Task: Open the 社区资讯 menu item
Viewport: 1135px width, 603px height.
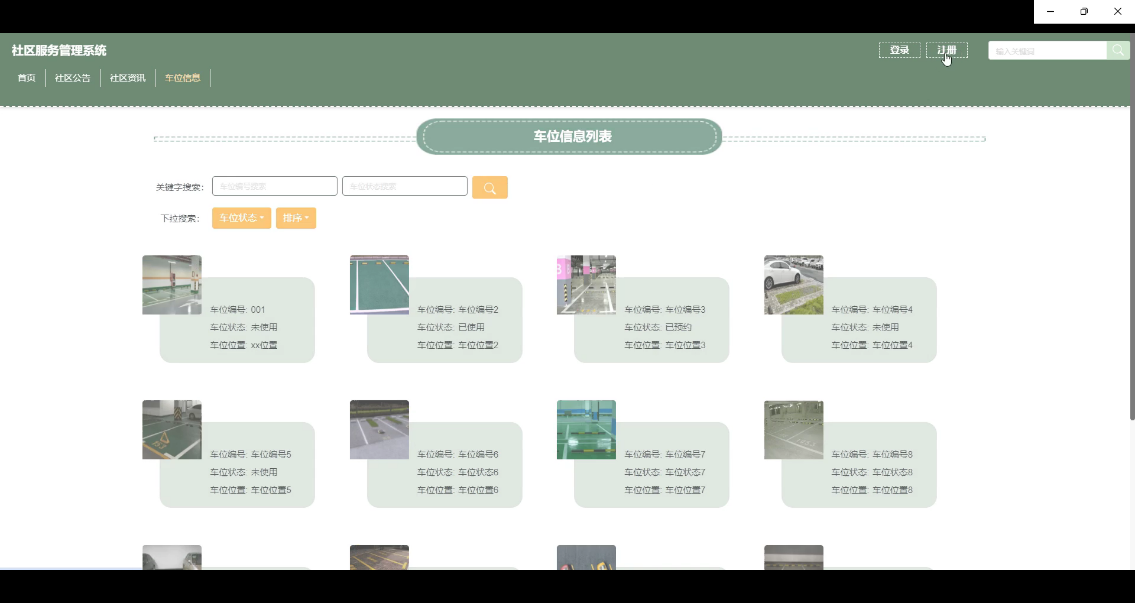Action: click(x=127, y=78)
